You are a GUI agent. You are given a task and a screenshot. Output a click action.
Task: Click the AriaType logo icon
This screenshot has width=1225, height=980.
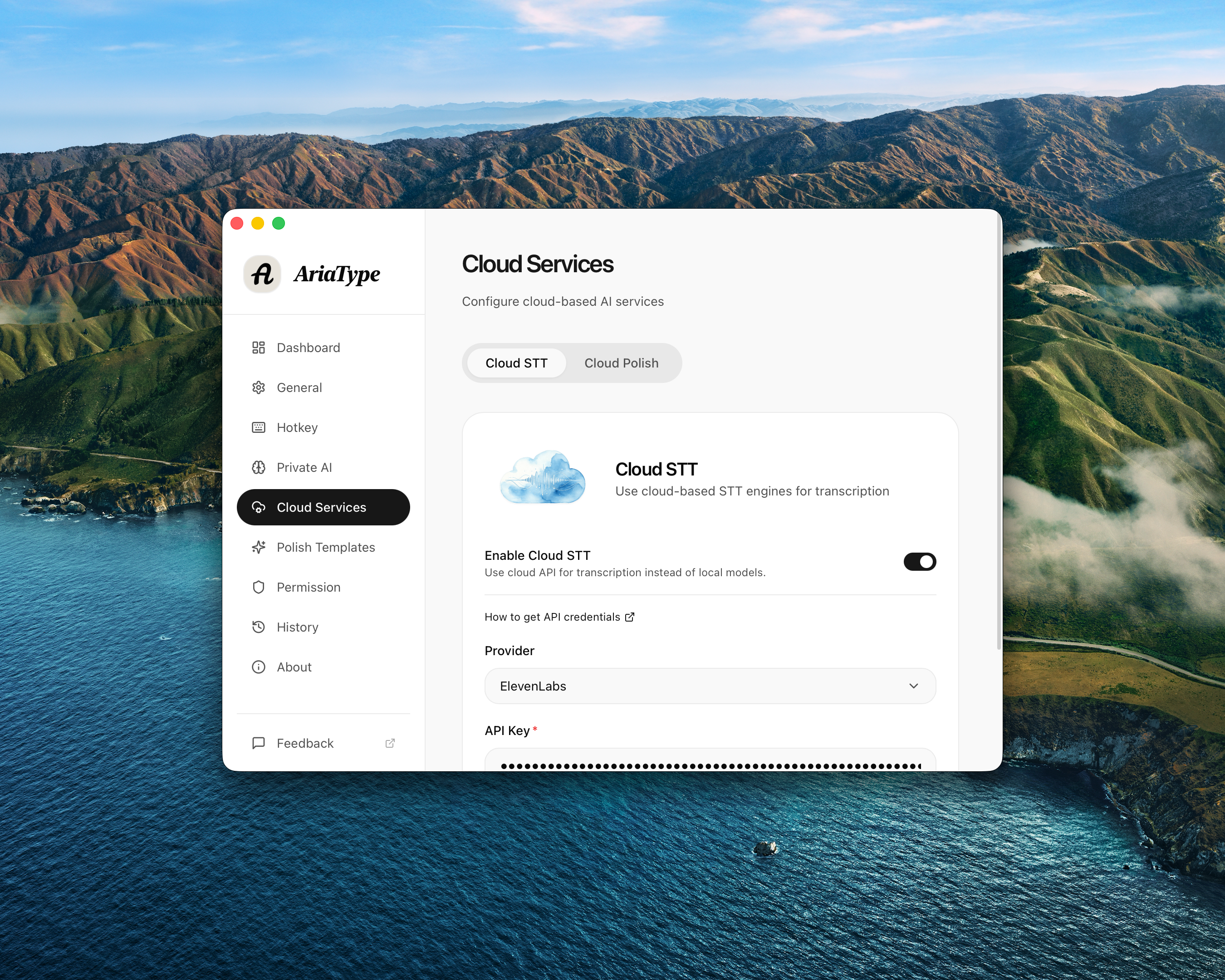coord(263,274)
